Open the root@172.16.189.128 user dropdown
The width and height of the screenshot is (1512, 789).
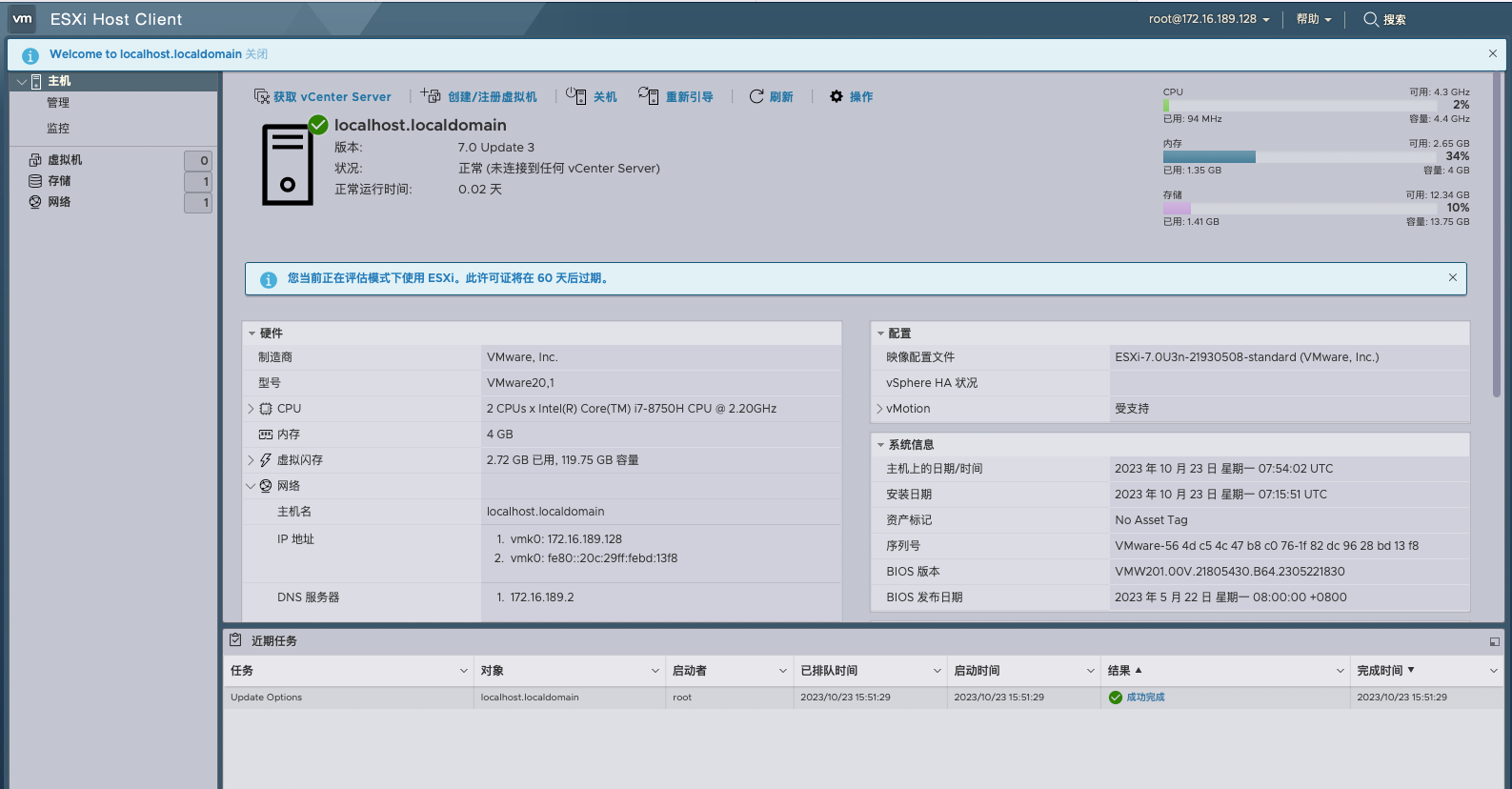(1208, 19)
